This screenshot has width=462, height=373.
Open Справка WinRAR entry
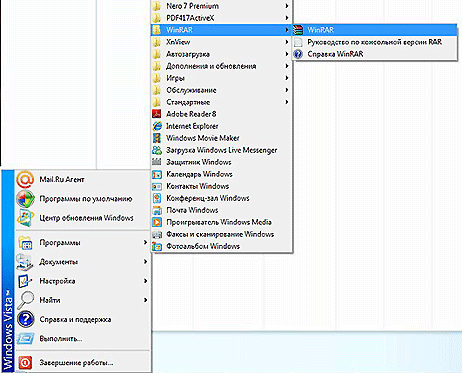374,54
